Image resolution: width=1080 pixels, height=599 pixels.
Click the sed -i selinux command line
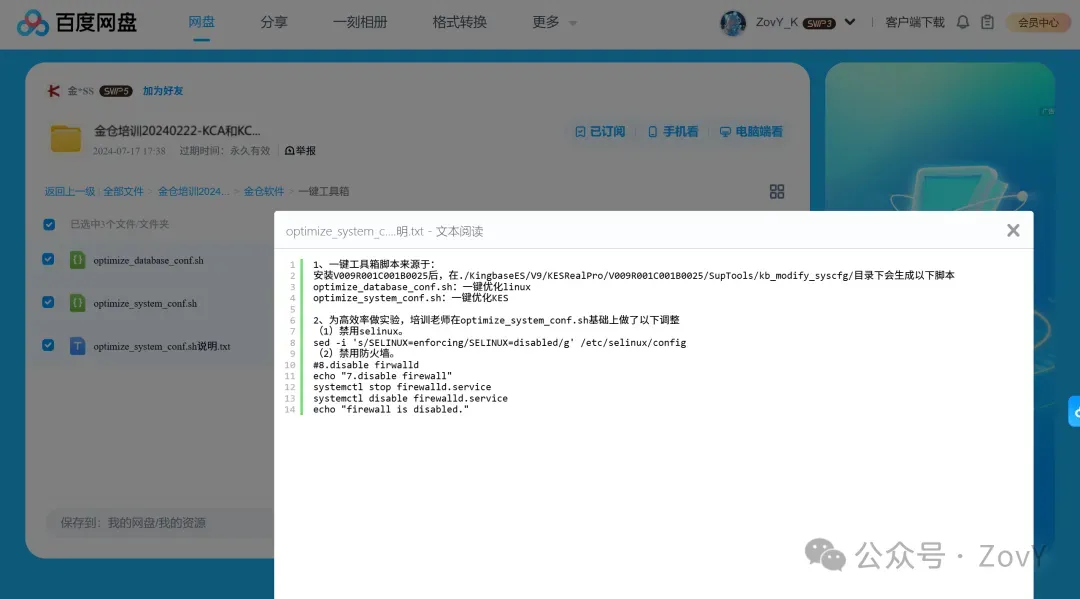coord(499,342)
